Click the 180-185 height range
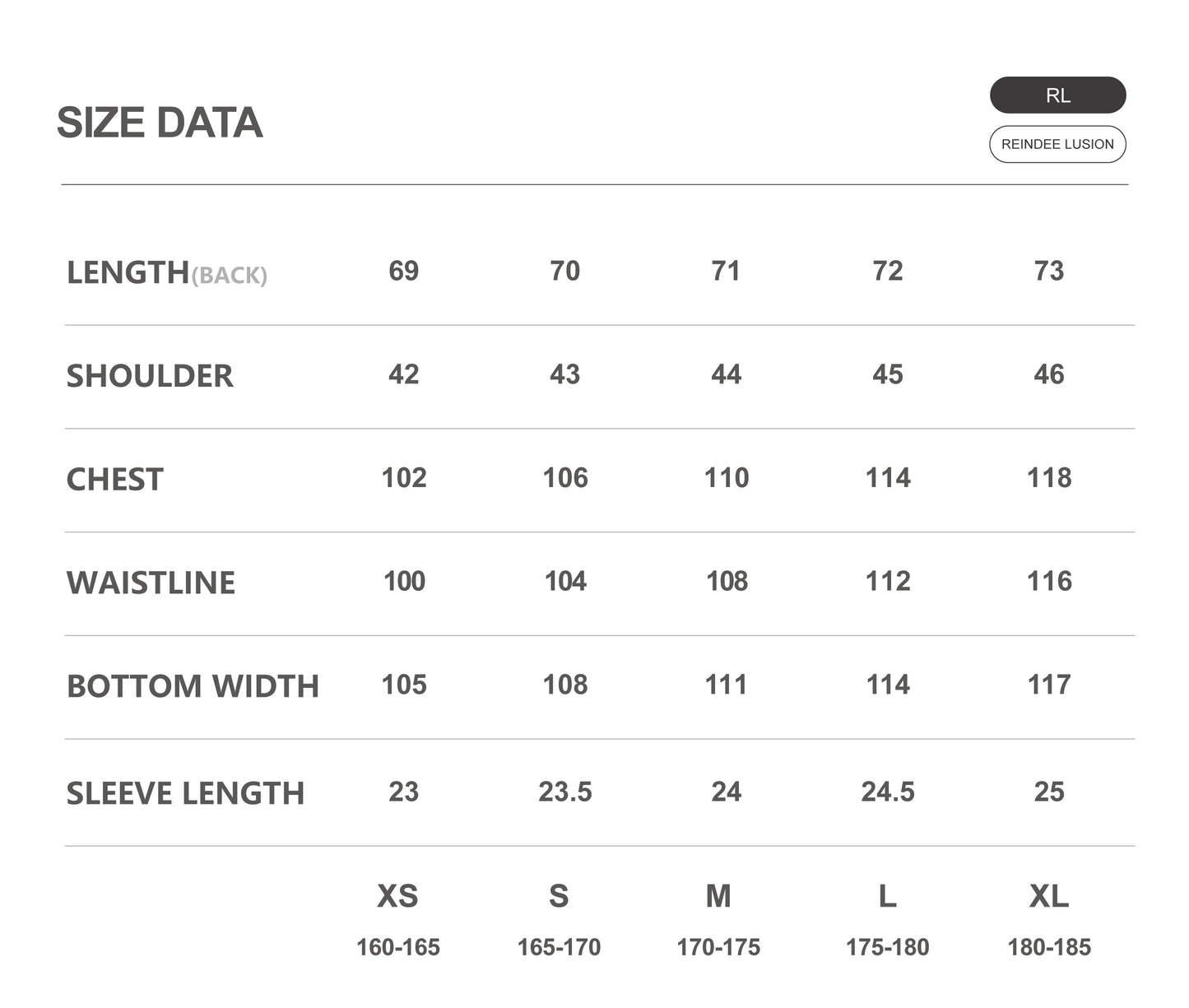The height and width of the screenshot is (1008, 1189). point(1049,947)
